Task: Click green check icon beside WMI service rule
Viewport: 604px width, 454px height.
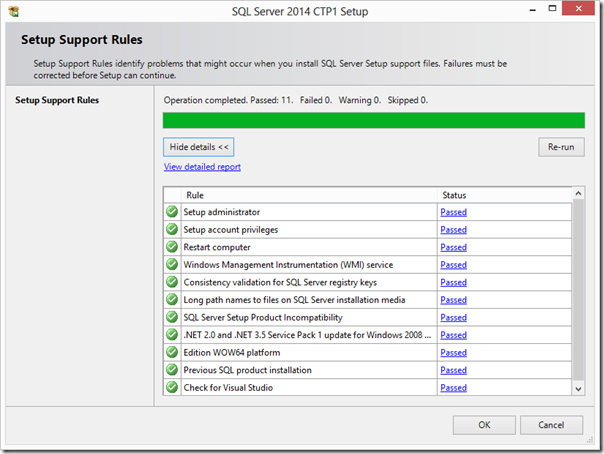Action: point(172,264)
